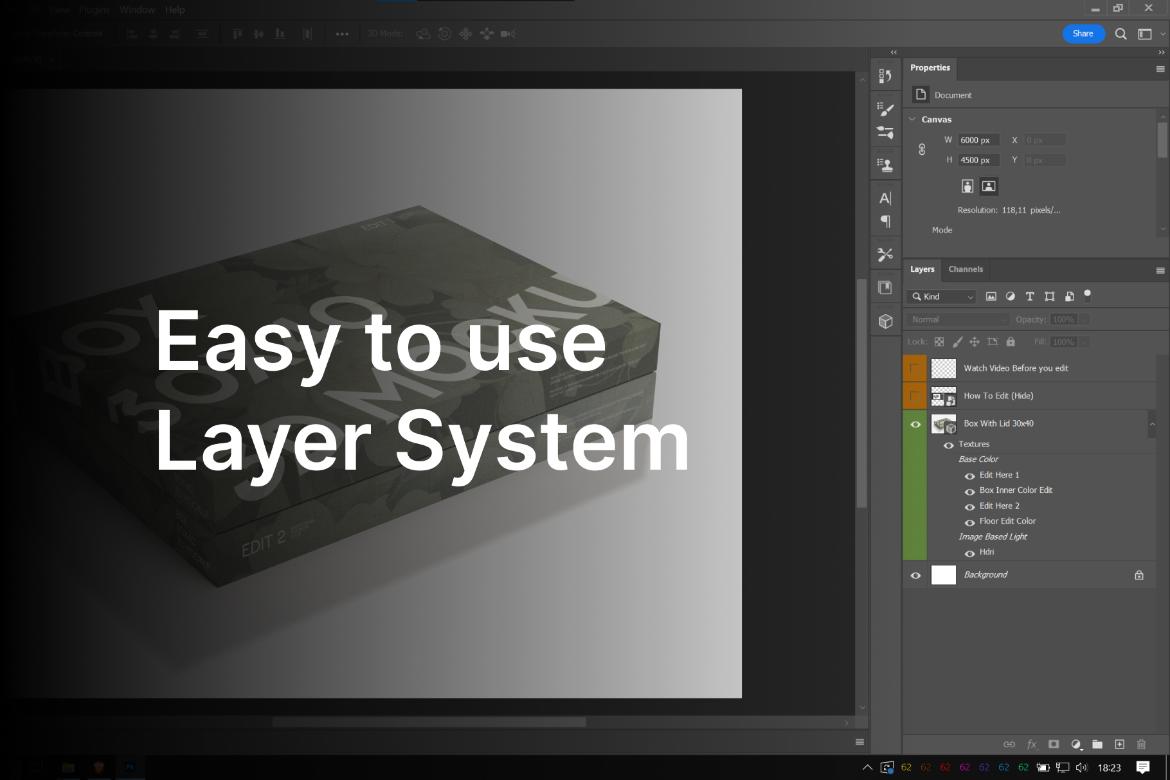The height and width of the screenshot is (780, 1170).
Task: Add a layer mask icon
Action: click(1054, 744)
